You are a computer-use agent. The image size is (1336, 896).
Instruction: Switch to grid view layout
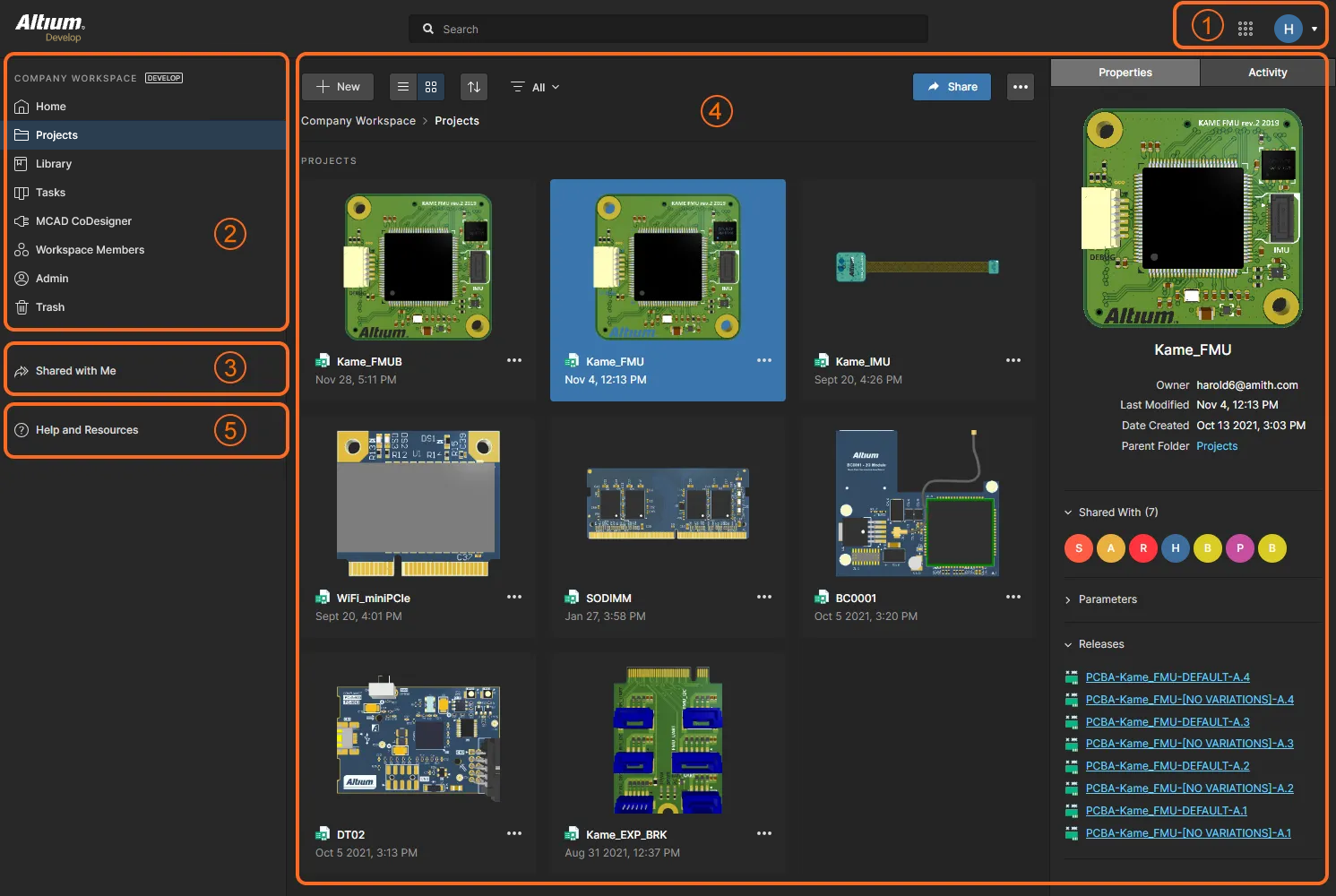(431, 87)
